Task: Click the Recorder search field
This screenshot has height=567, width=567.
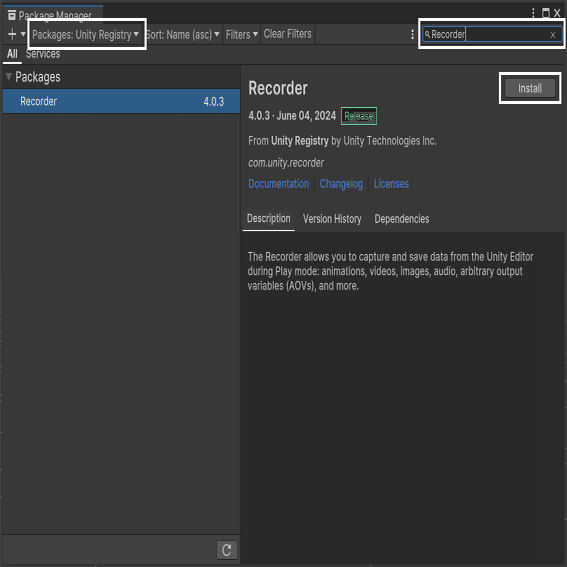Action: (492, 34)
